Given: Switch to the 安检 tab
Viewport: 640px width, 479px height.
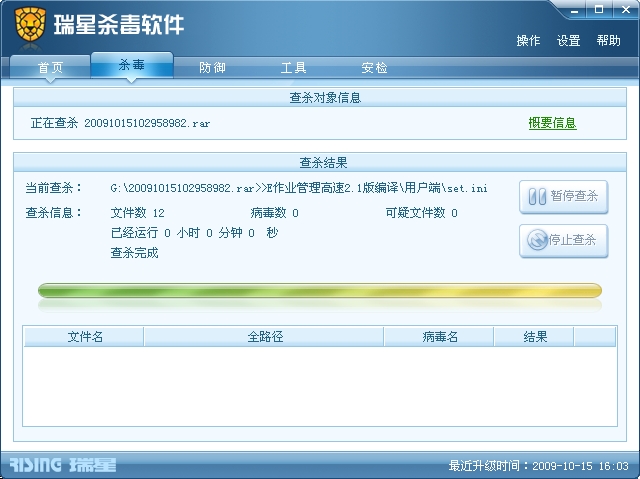Looking at the screenshot, I should point(374,67).
